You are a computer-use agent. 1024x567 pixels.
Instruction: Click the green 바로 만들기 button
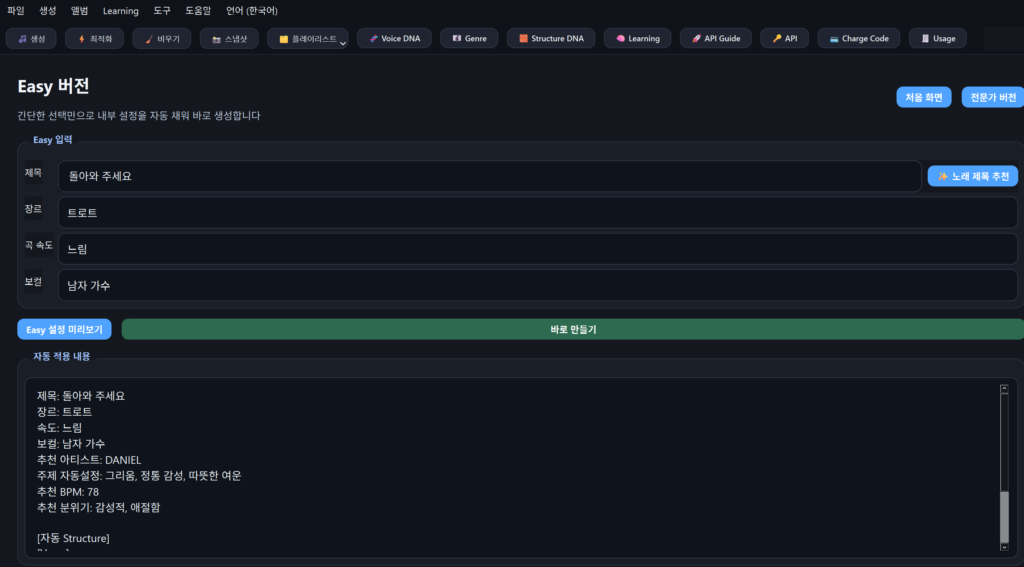tap(573, 329)
